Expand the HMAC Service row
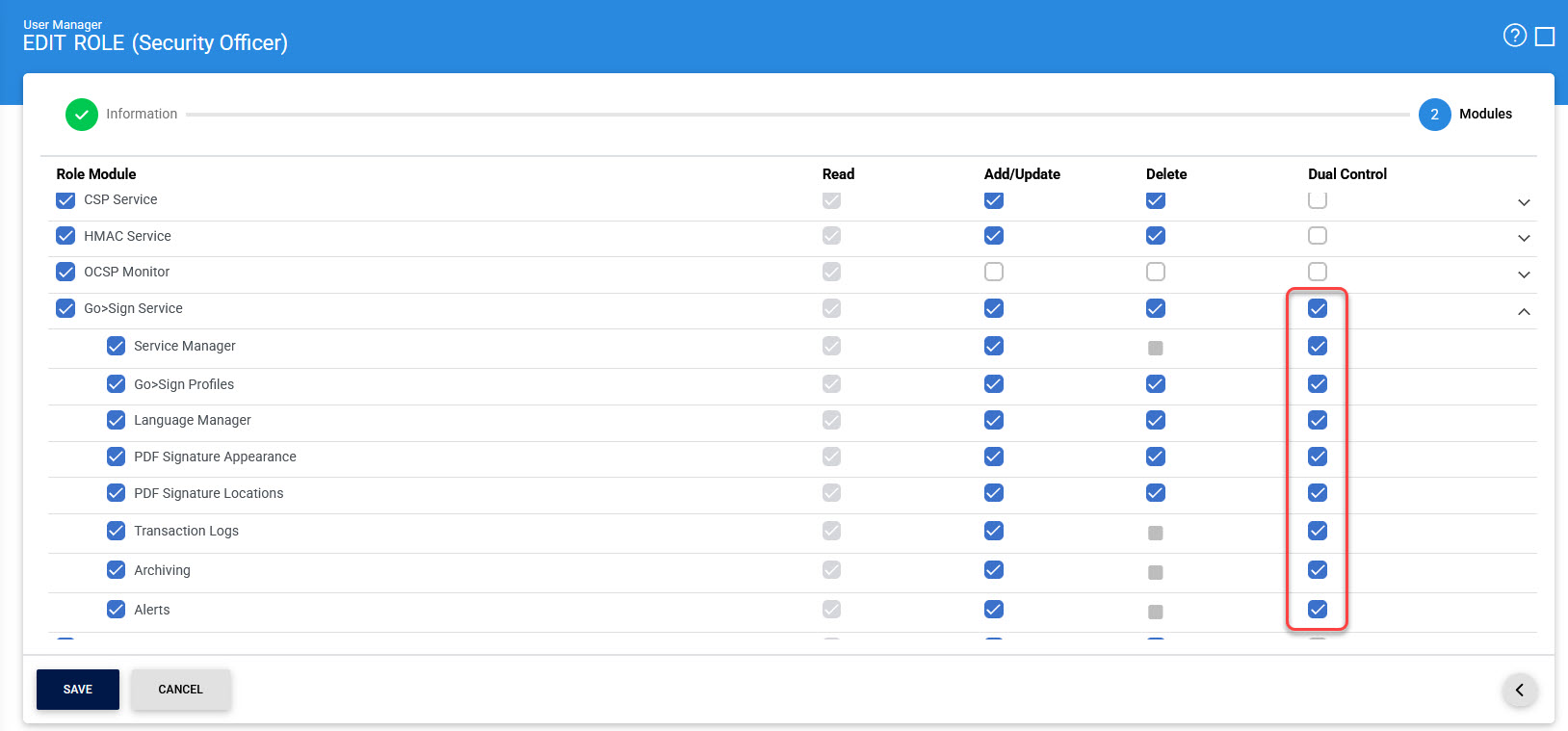 pyautogui.click(x=1524, y=238)
